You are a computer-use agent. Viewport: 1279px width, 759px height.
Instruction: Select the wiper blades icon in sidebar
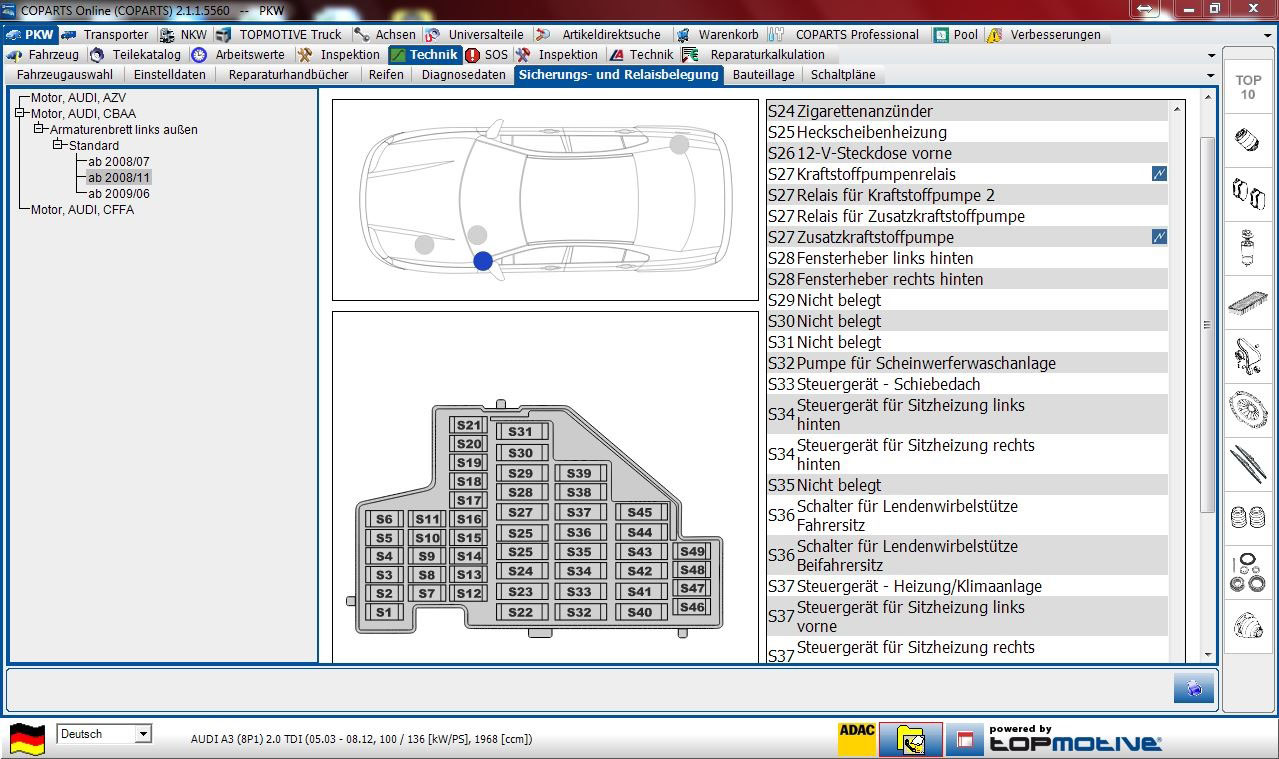point(1248,464)
